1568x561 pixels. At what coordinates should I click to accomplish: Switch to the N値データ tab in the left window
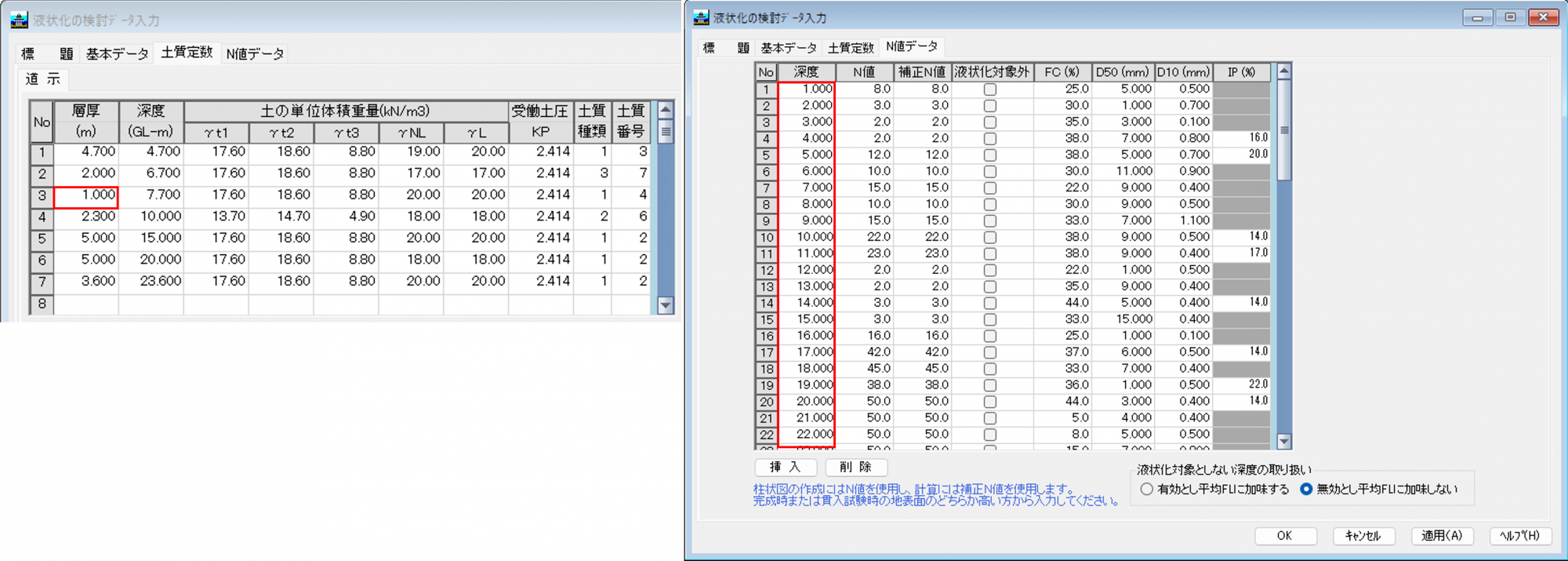tap(255, 54)
